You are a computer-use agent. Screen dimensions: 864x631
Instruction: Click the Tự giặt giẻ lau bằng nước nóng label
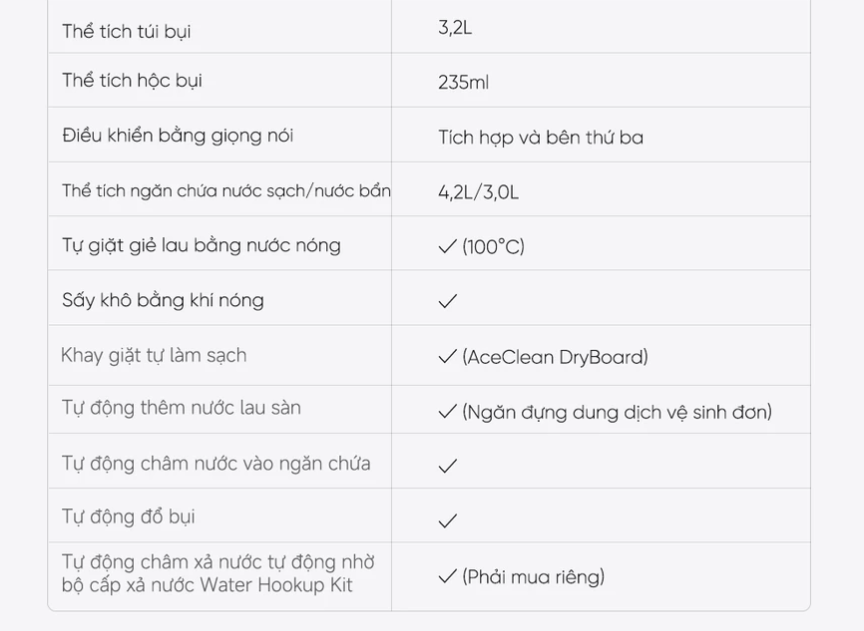(x=201, y=245)
